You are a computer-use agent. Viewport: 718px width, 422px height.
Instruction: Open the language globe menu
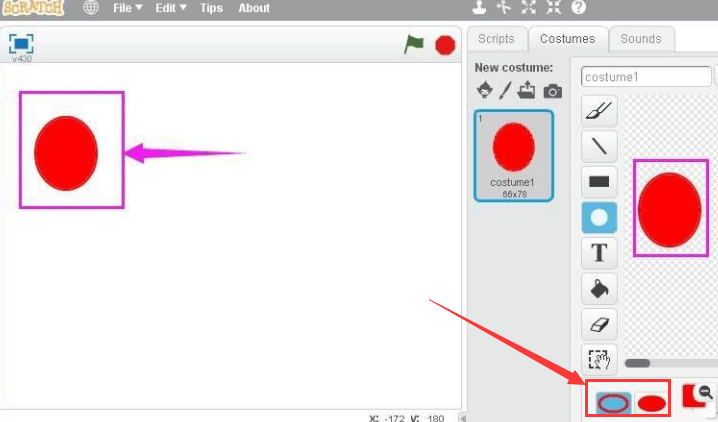point(91,7)
